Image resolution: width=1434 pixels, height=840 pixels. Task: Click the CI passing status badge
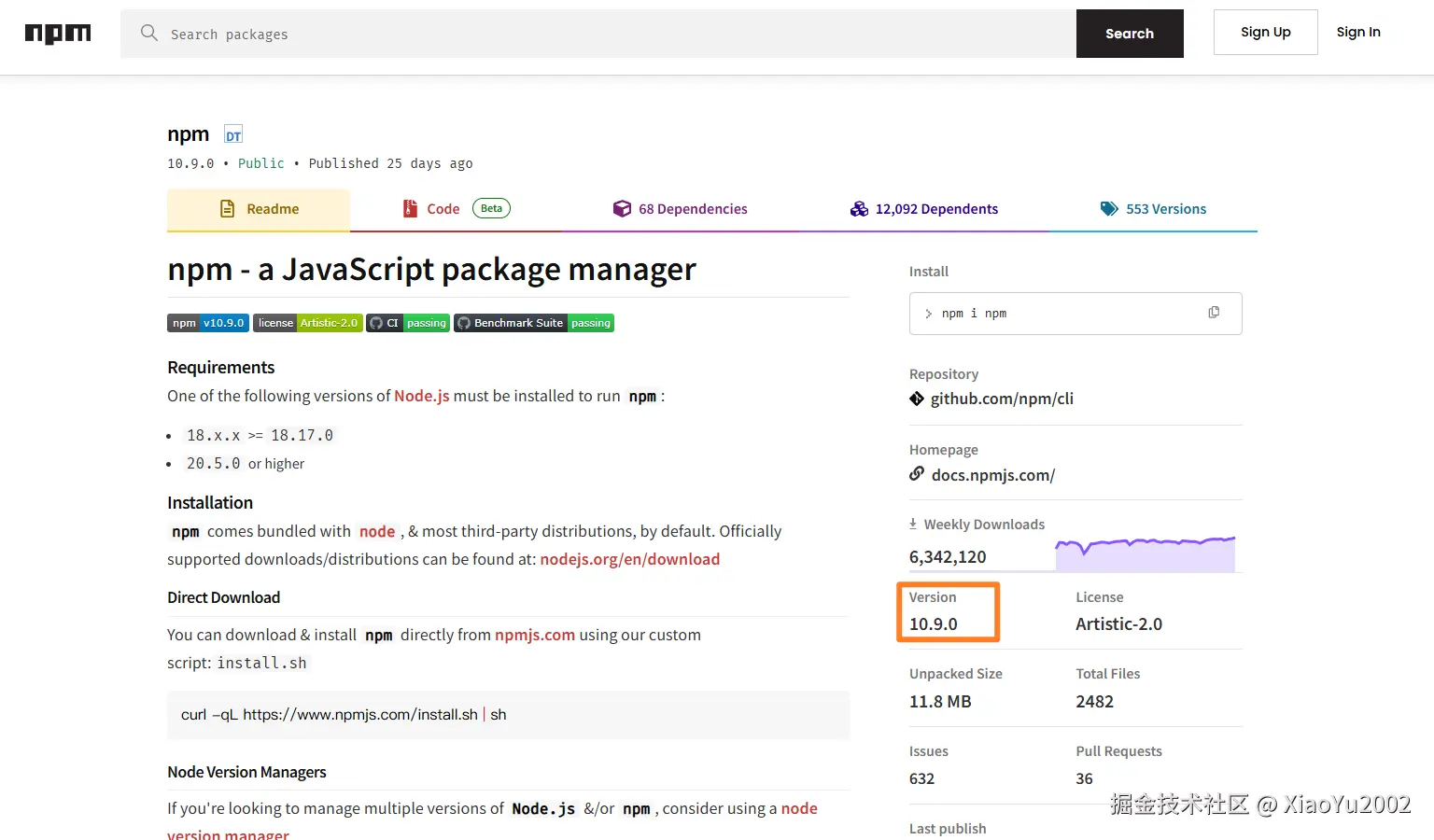coord(408,323)
